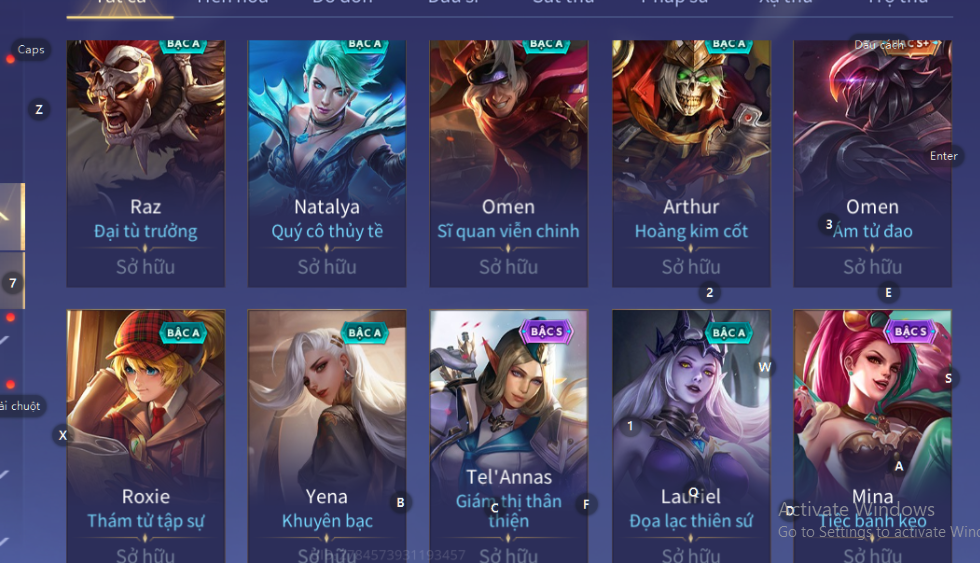Click the X key mapping bubble

62,435
